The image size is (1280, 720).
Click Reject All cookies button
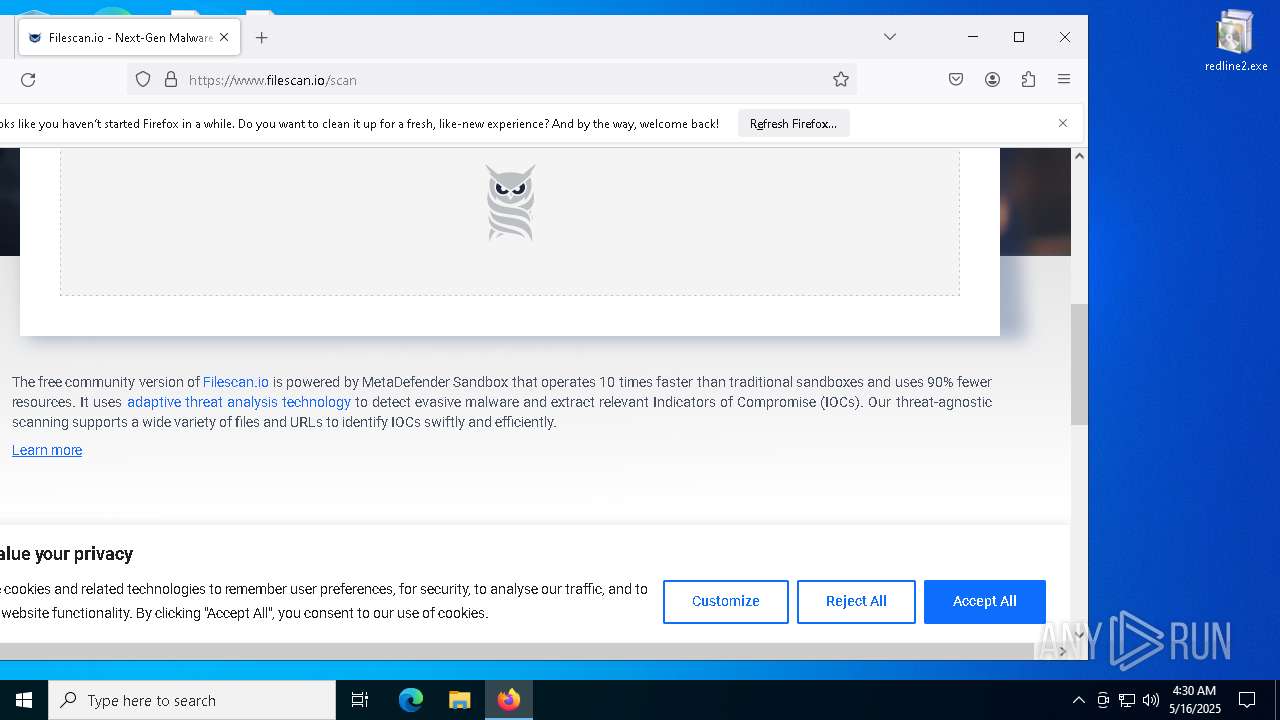[856, 601]
